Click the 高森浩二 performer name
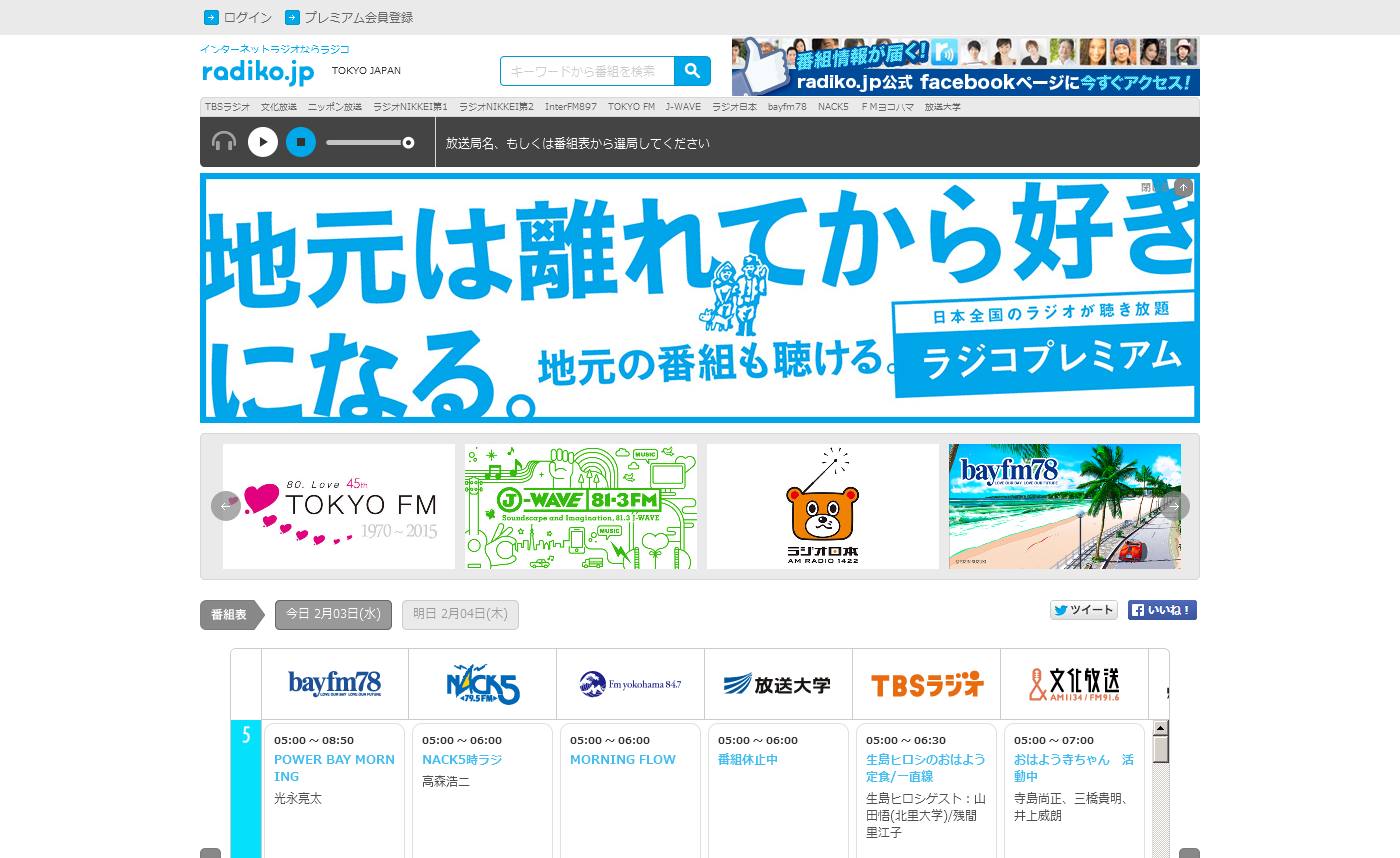The image size is (1400, 858). click(x=446, y=782)
